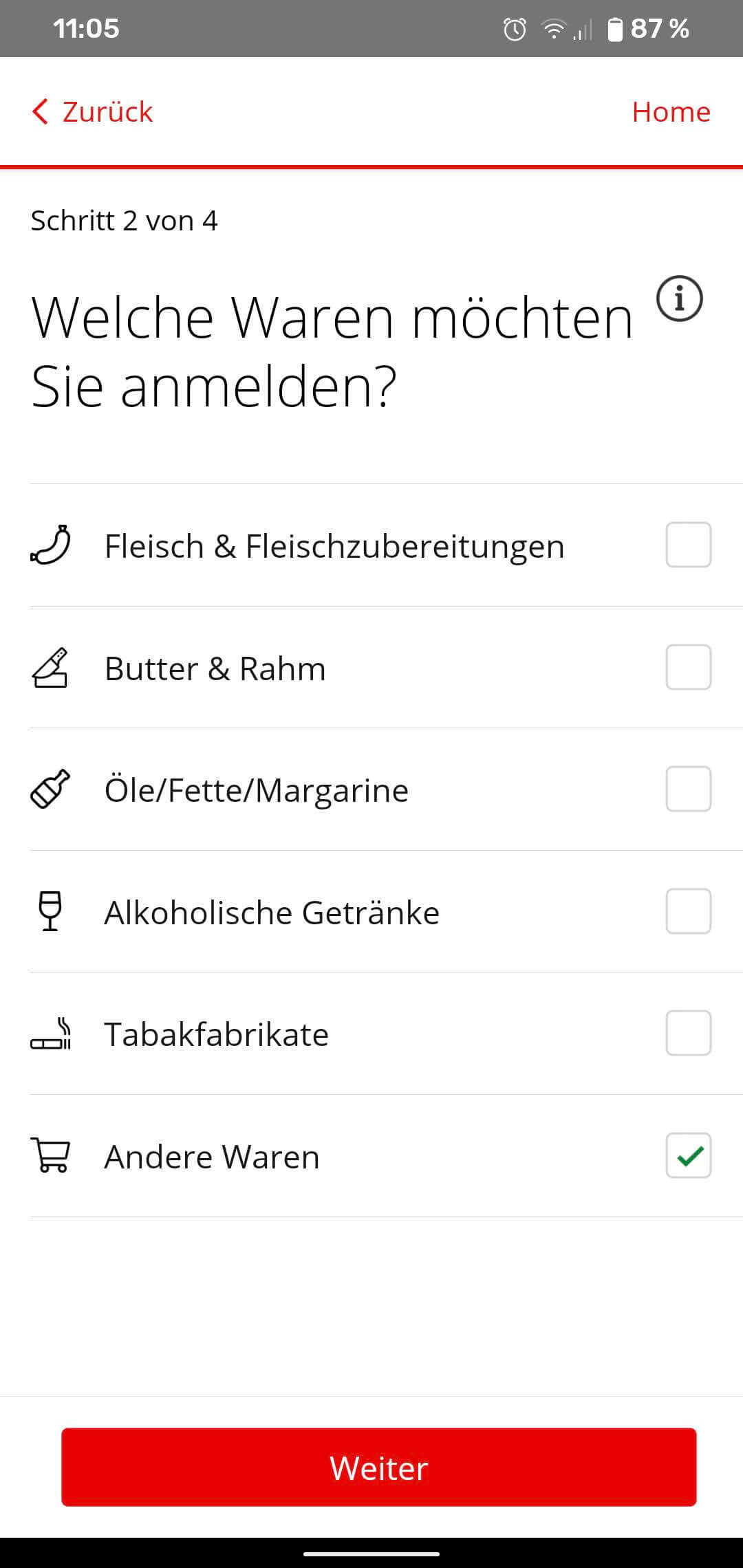The width and height of the screenshot is (743, 1568).
Task: Uncheck the Andere Waren checkbox
Action: point(688,1155)
